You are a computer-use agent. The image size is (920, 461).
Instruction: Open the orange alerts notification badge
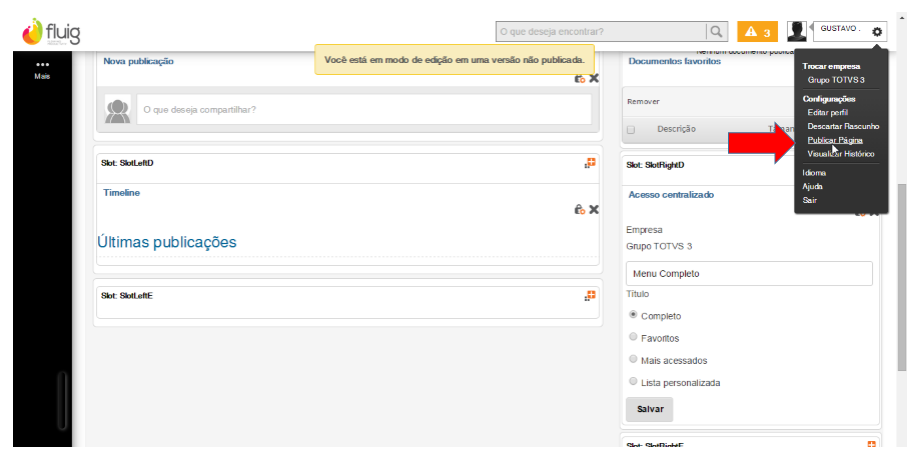point(758,33)
